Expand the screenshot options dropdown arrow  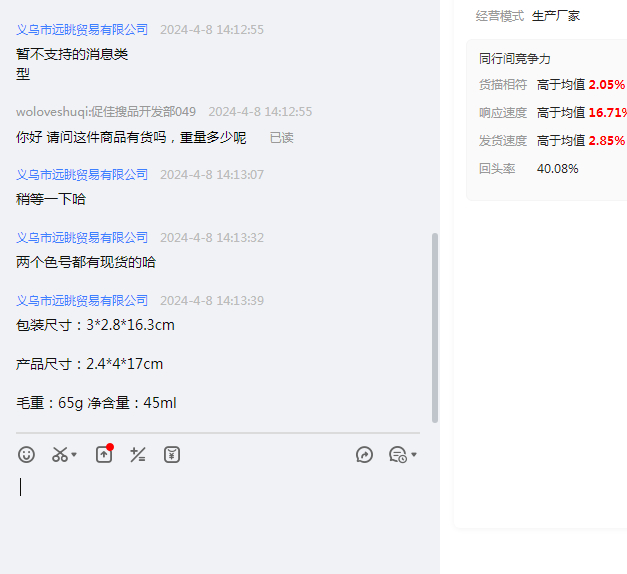pyautogui.click(x=74, y=456)
